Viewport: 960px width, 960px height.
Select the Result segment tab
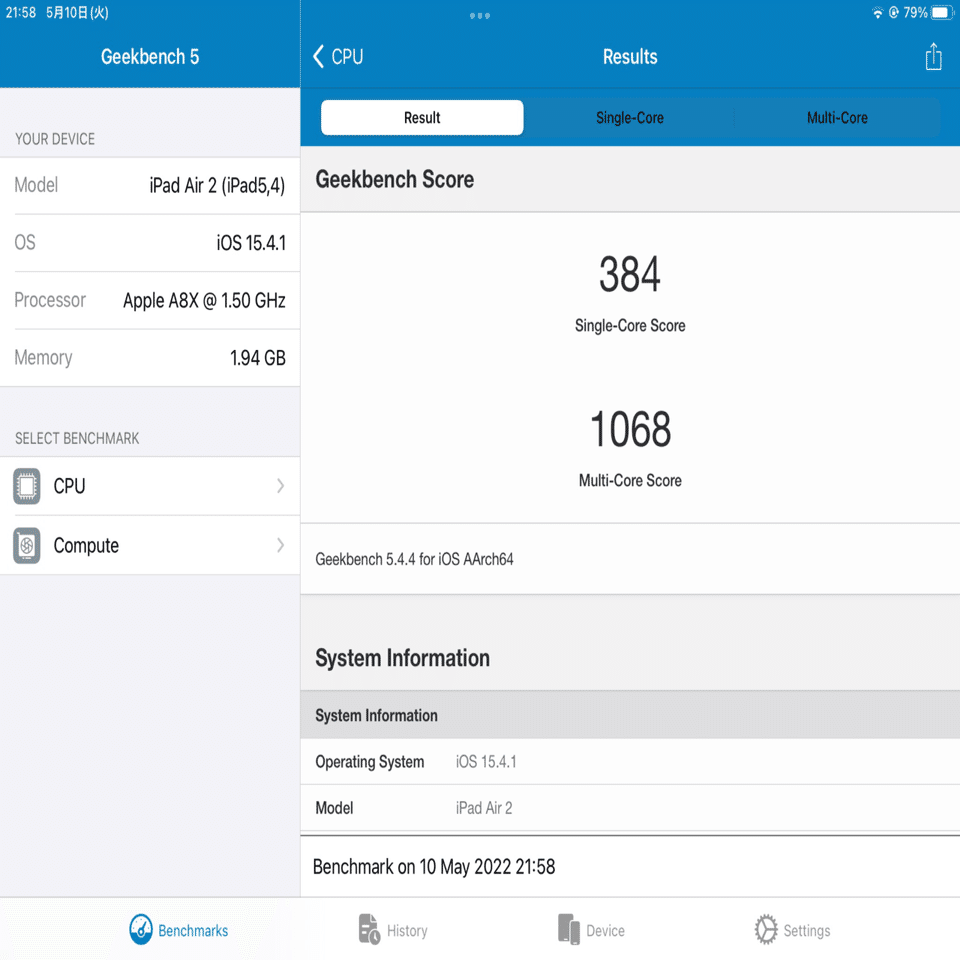422,118
